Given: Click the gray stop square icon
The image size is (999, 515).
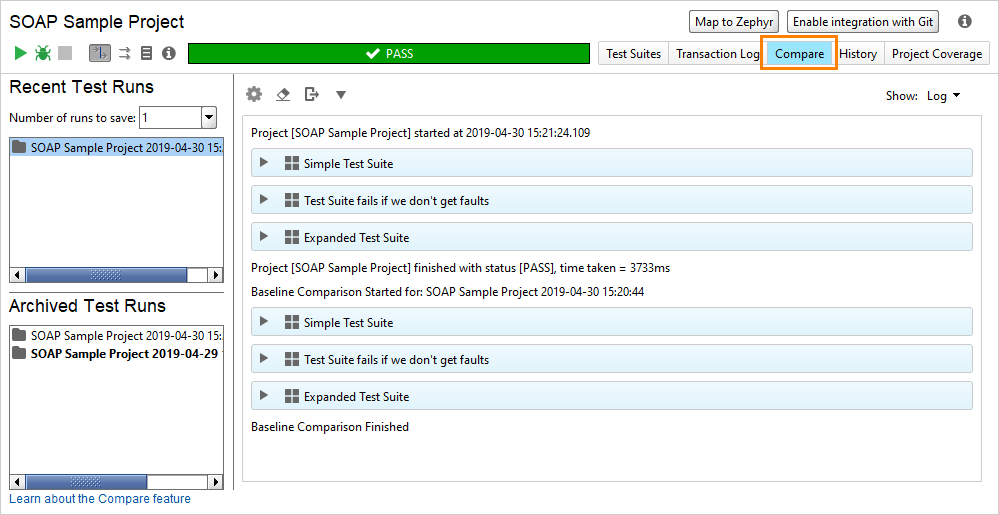Looking at the screenshot, I should point(65,53).
